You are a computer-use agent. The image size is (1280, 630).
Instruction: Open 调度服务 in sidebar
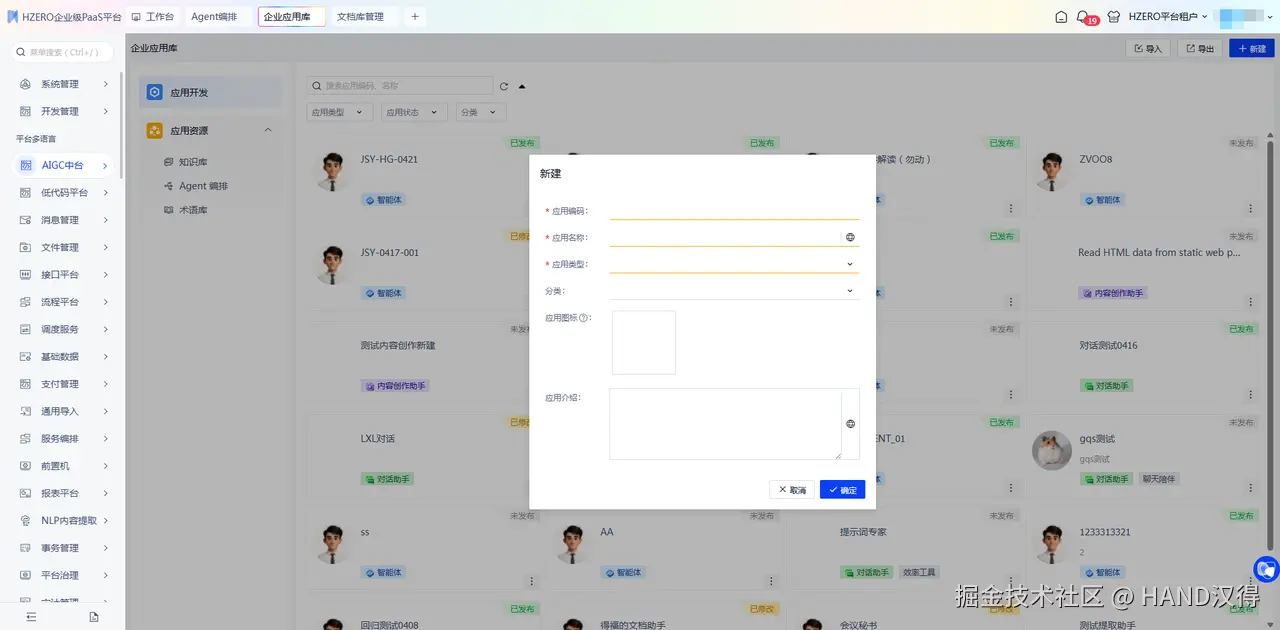tap(64, 329)
